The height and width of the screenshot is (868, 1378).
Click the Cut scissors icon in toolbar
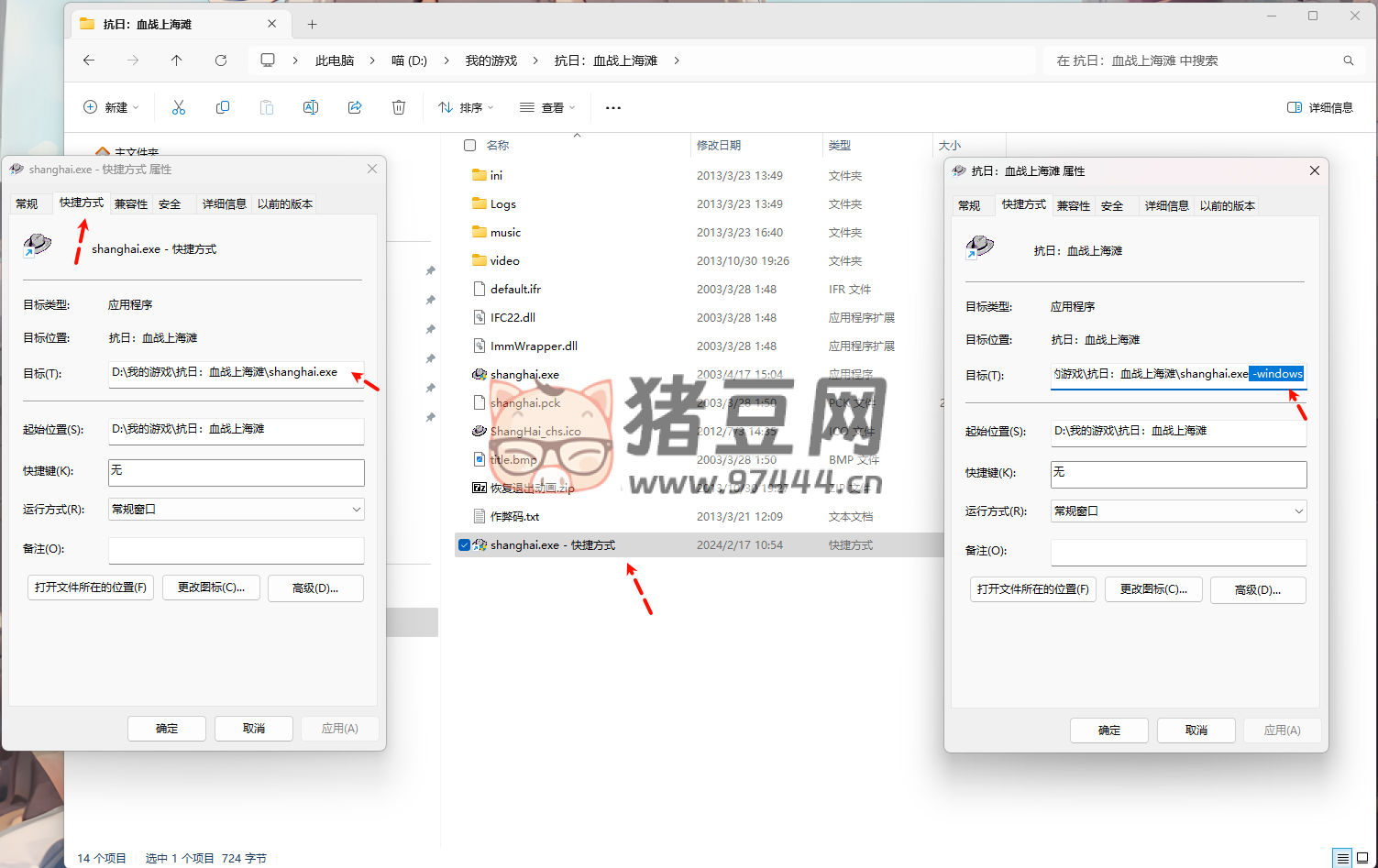click(x=179, y=108)
